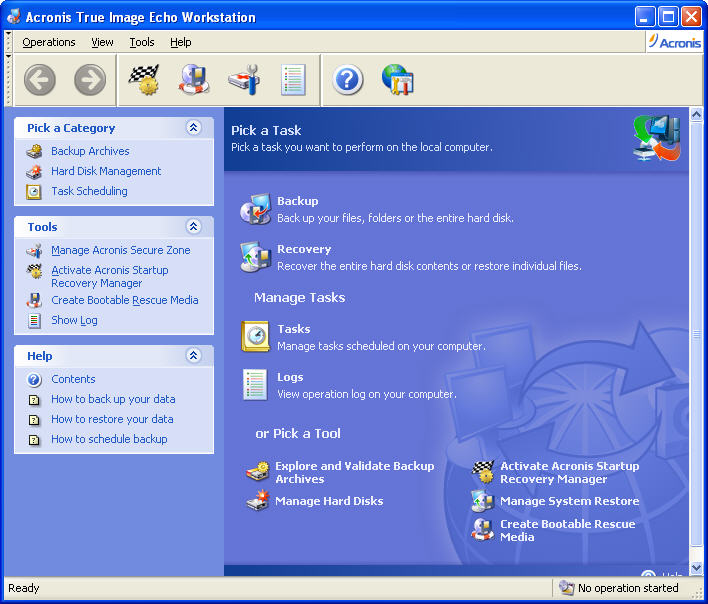
Task: Launch the Recovery task in main panel
Action: [x=303, y=249]
